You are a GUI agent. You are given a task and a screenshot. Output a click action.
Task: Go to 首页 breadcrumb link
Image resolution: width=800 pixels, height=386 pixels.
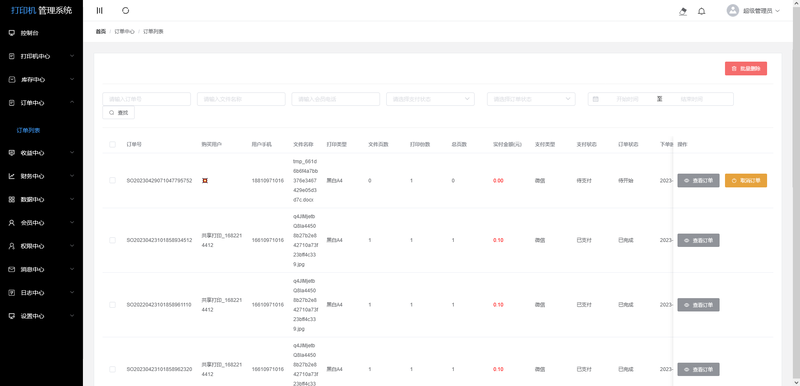coord(101,32)
